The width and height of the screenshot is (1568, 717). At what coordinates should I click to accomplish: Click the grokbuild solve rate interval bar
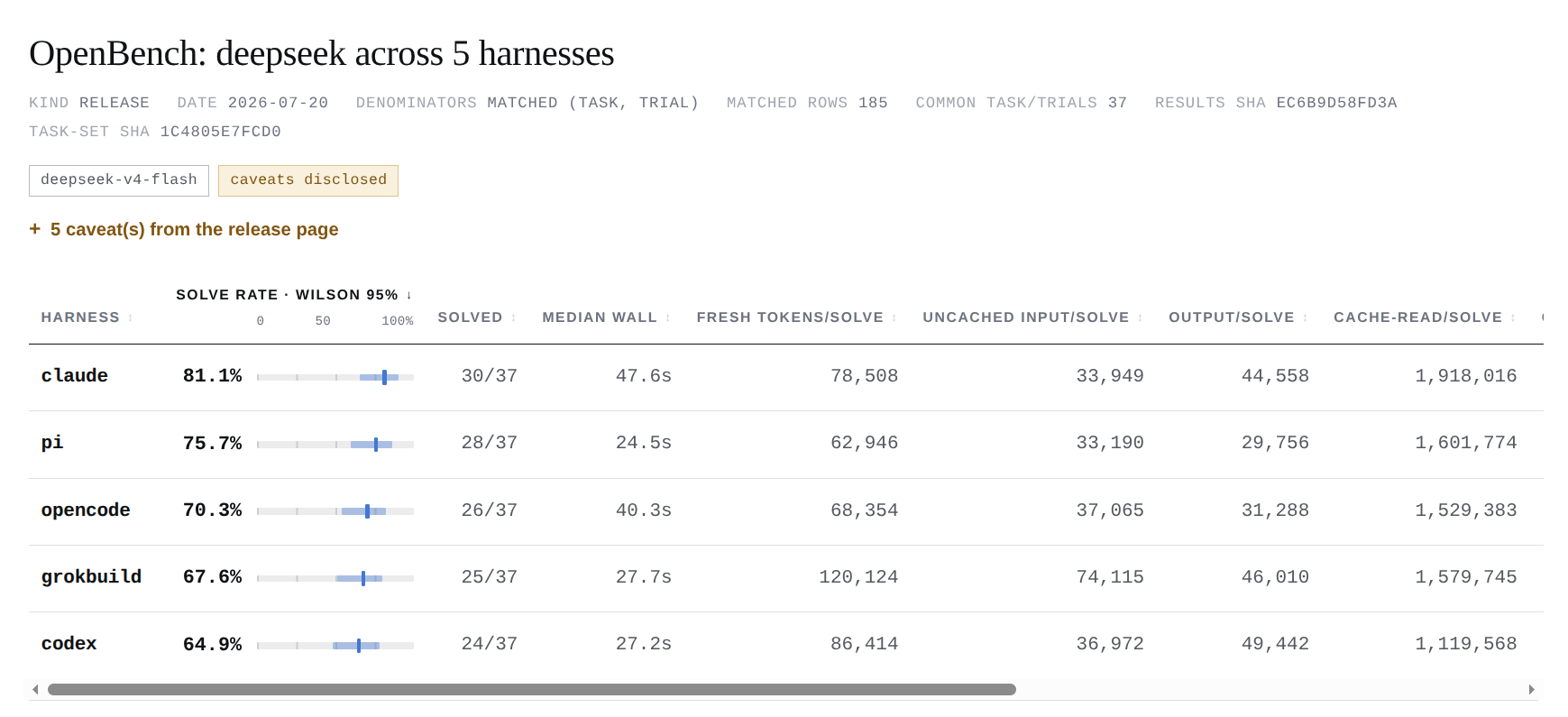pyautogui.click(x=335, y=578)
